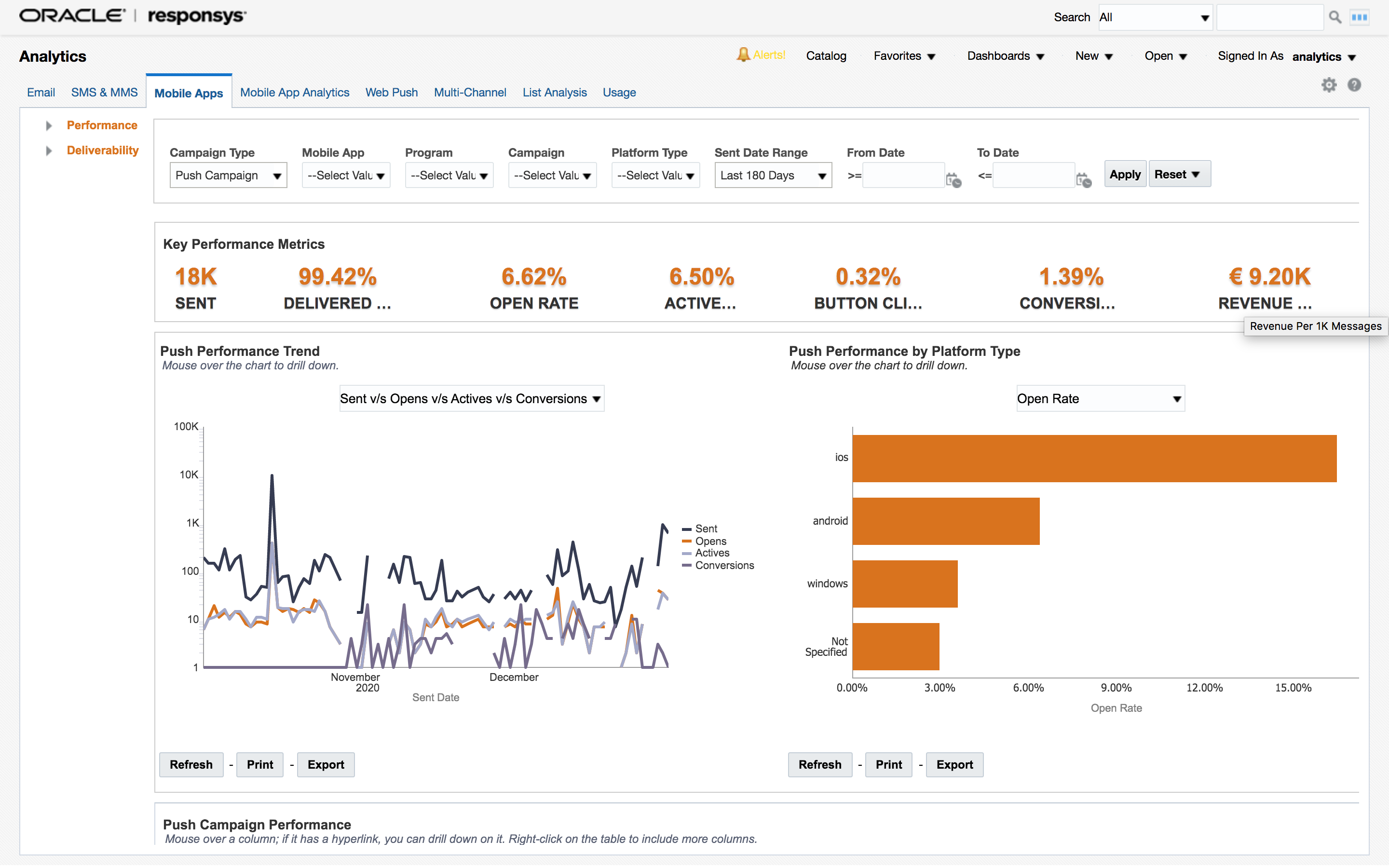Screen dimensions: 1389x868
Task: Open the Open Rate chart metric dropdown
Action: pyautogui.click(x=1100, y=399)
